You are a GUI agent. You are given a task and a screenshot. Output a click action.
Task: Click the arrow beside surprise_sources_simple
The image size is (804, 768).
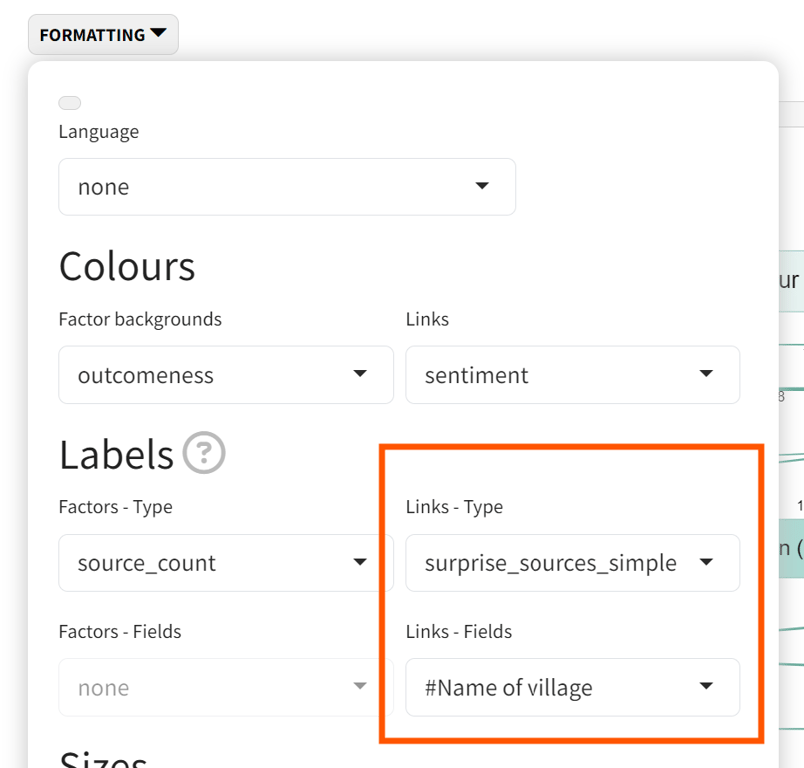(706, 562)
